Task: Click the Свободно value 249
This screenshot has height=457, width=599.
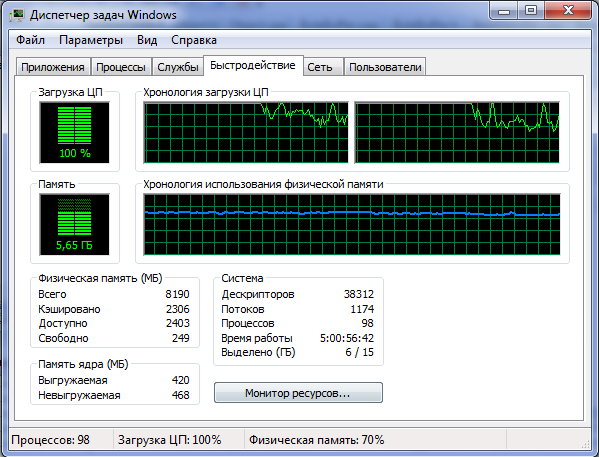Action: tap(180, 338)
